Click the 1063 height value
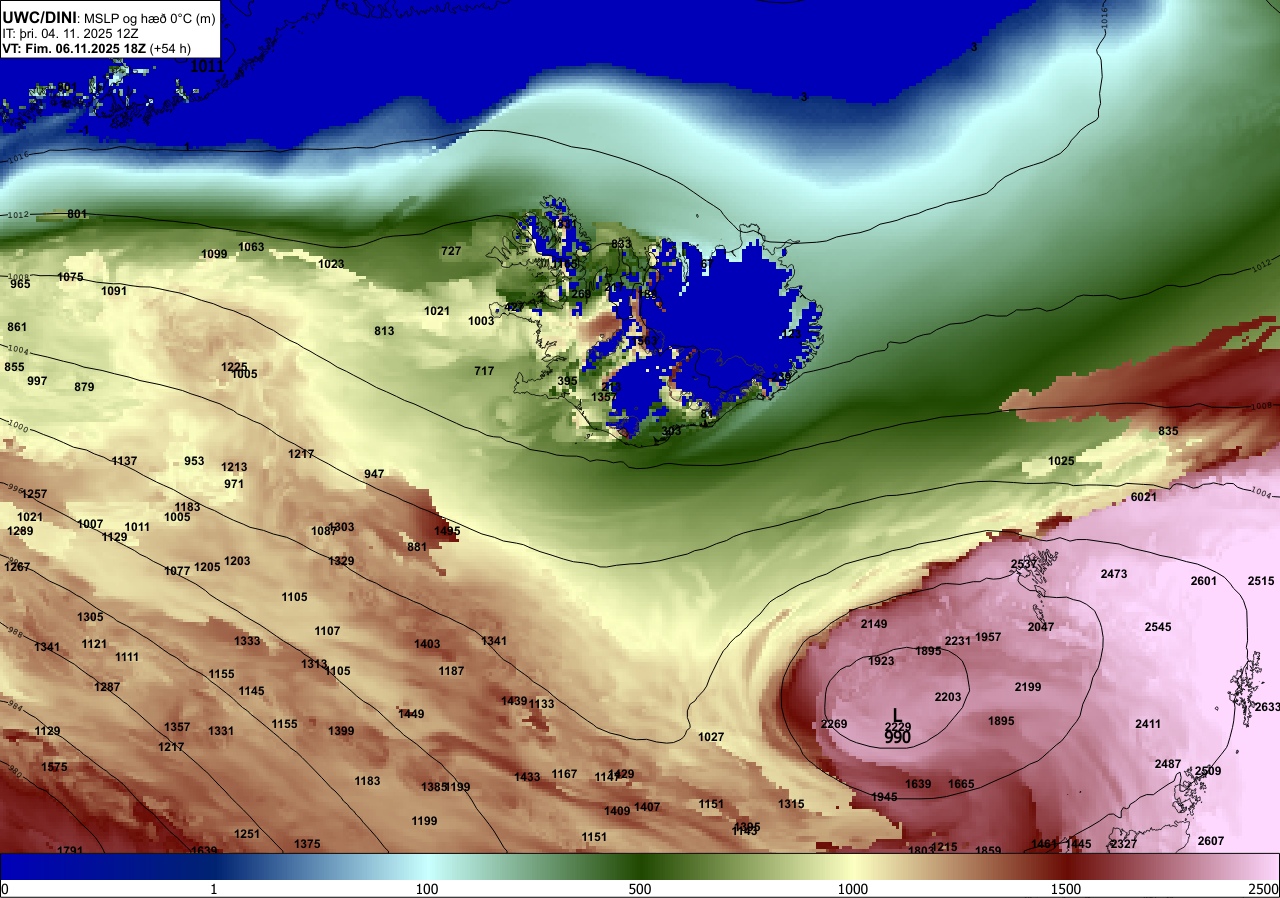This screenshot has width=1280, height=898. click(251, 247)
